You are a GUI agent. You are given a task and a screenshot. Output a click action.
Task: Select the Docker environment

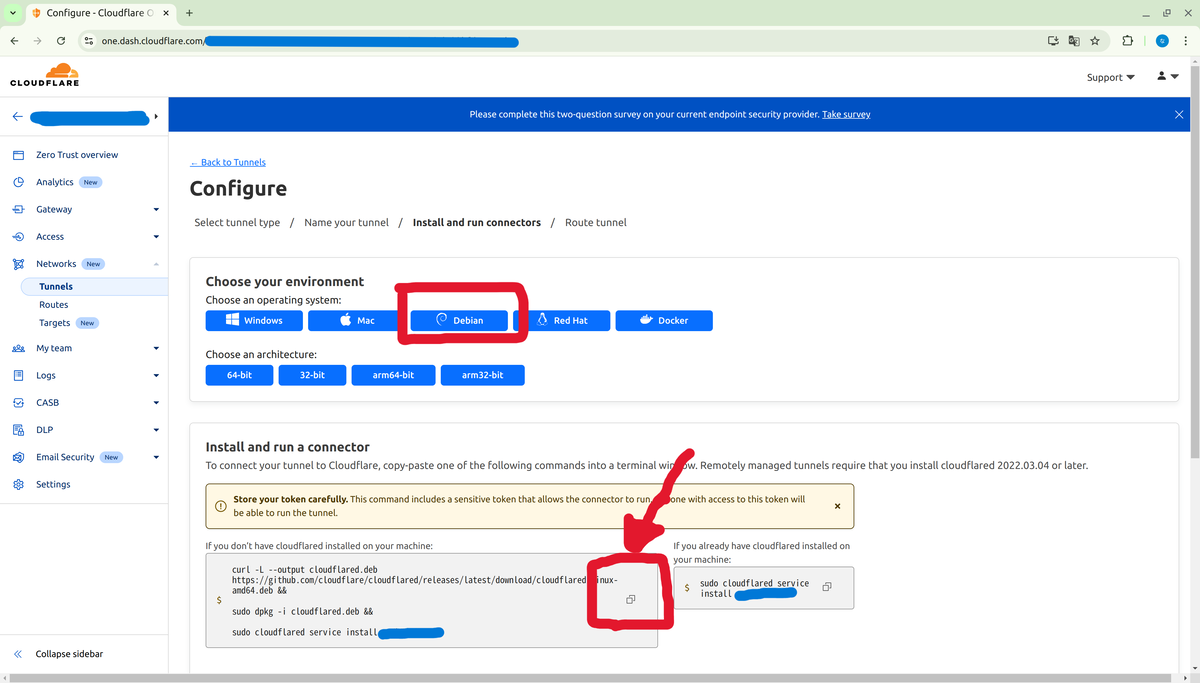point(664,320)
